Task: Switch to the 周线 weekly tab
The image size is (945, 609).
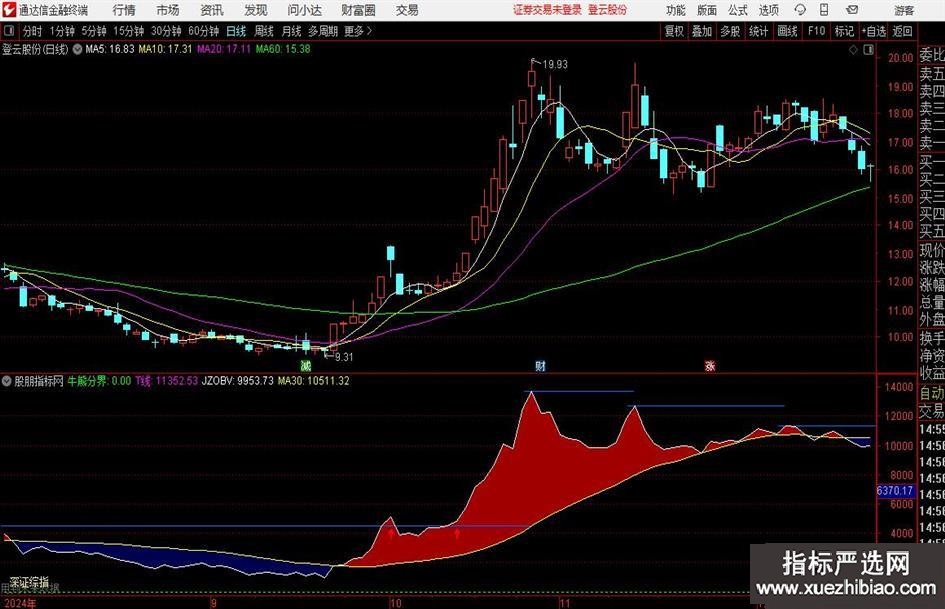Action: click(264, 31)
